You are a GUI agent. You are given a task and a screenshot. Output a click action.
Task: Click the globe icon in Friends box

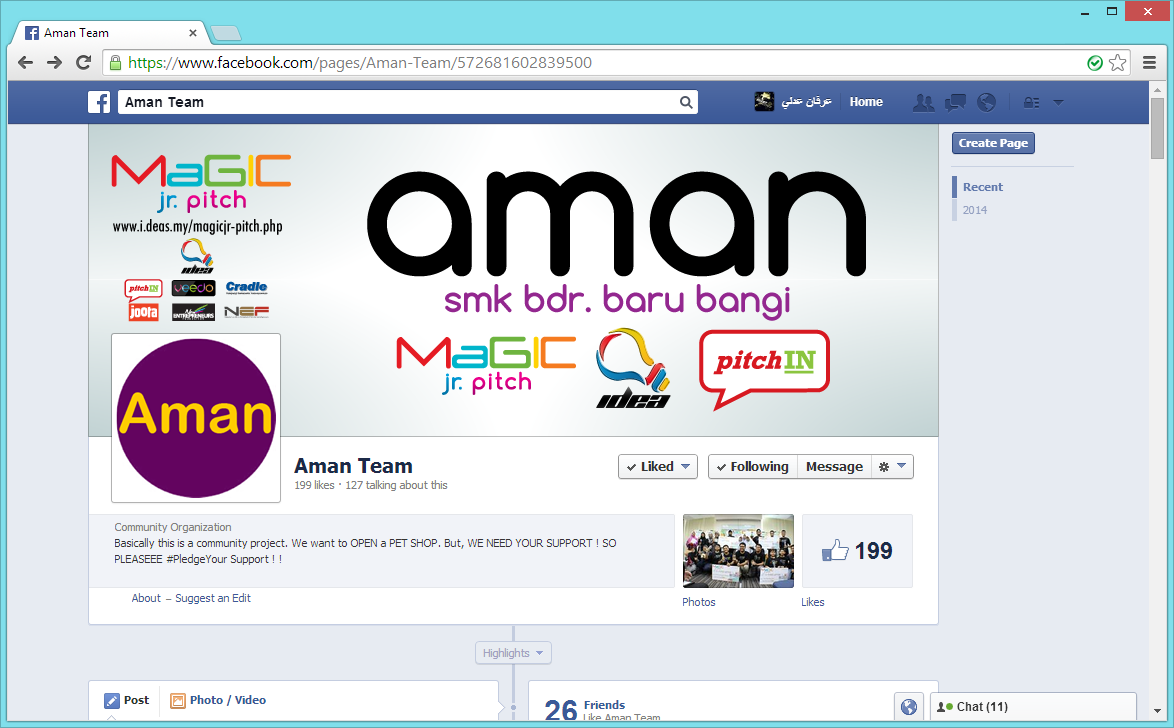[x=908, y=706]
